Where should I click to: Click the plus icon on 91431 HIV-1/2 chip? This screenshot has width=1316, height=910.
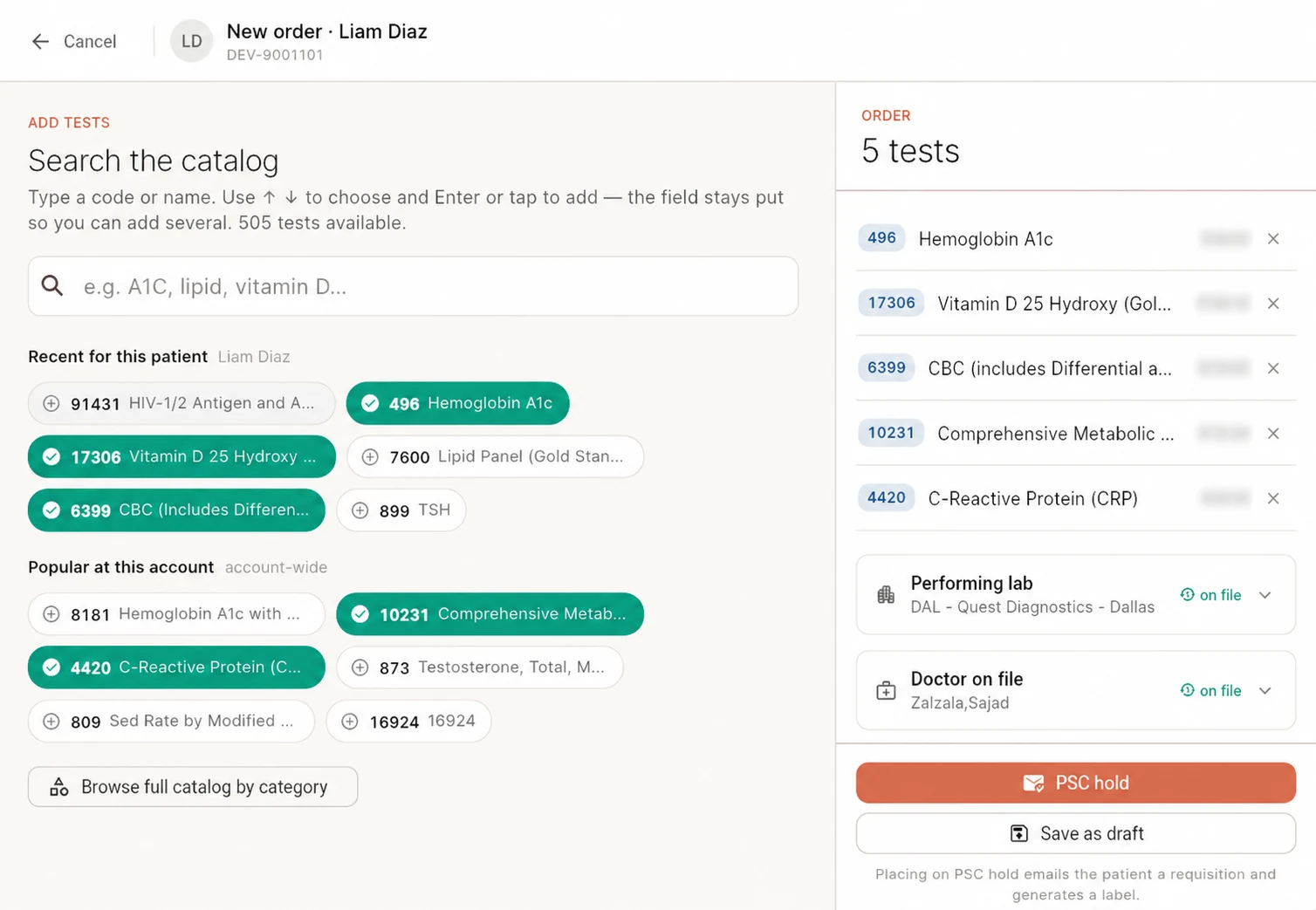pos(51,403)
